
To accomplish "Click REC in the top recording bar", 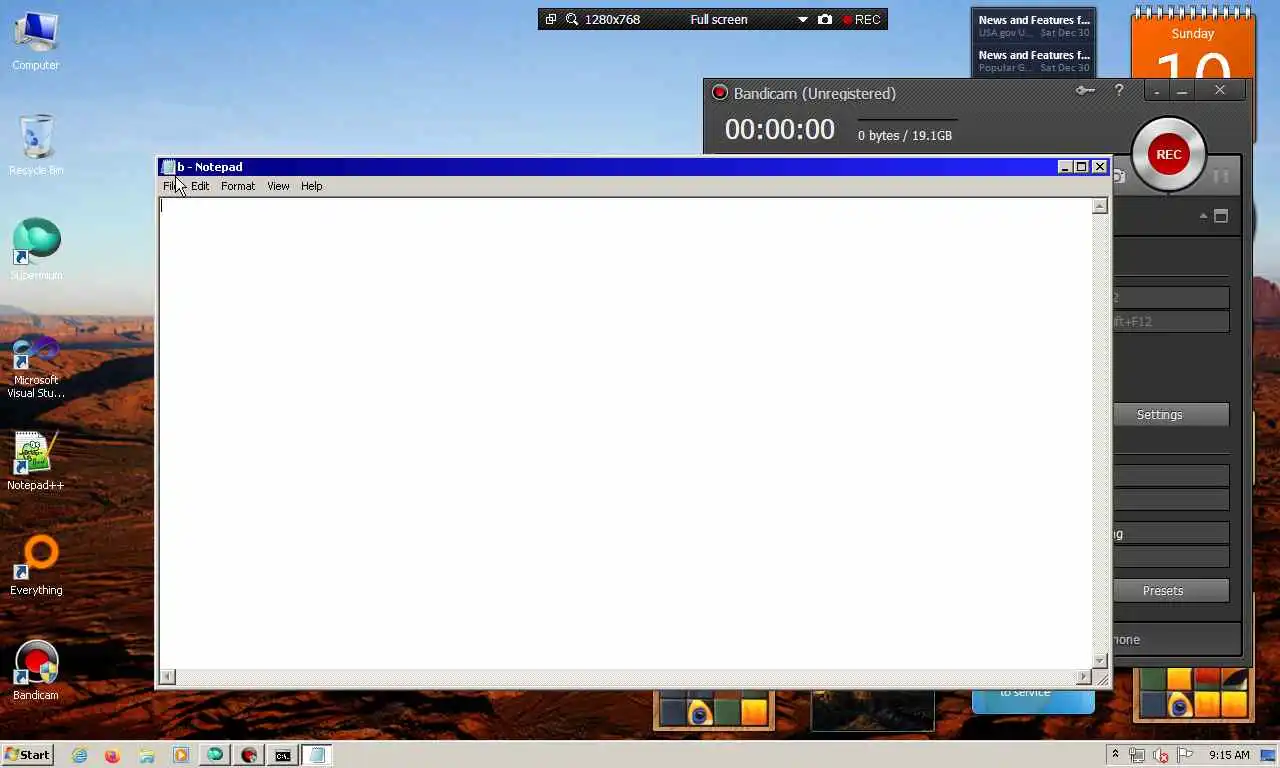I will [x=861, y=19].
